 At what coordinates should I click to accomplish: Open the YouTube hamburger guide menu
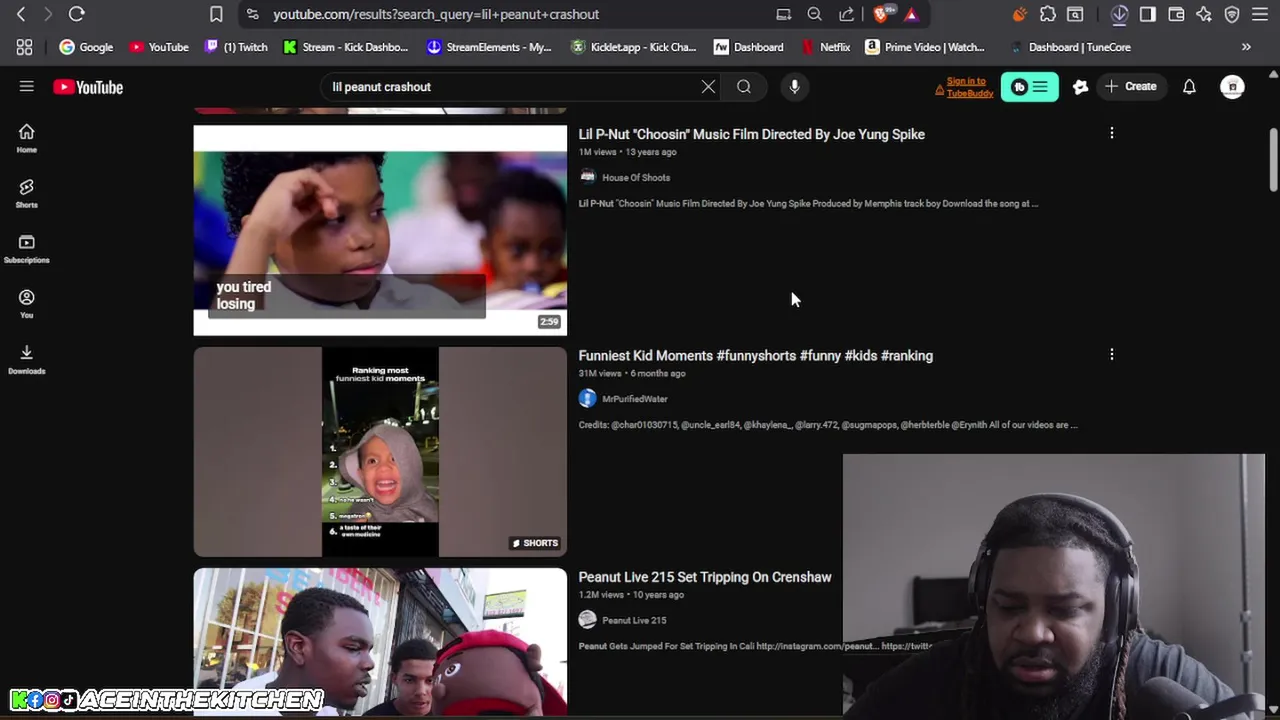(x=27, y=87)
